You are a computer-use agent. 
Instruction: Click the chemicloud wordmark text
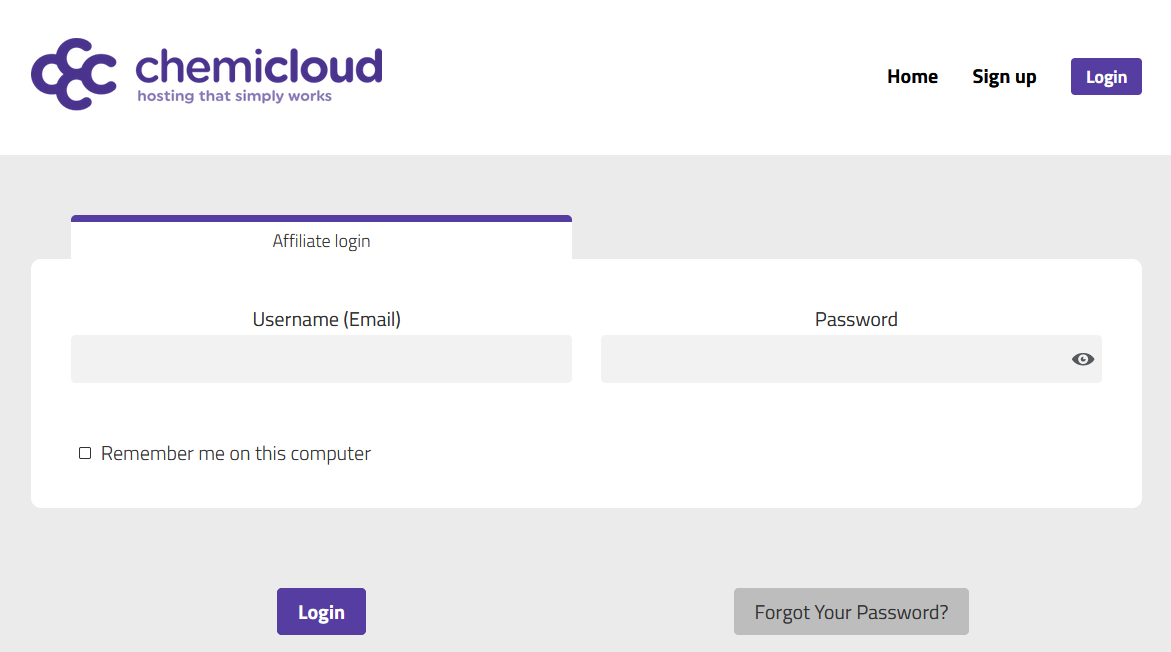259,66
